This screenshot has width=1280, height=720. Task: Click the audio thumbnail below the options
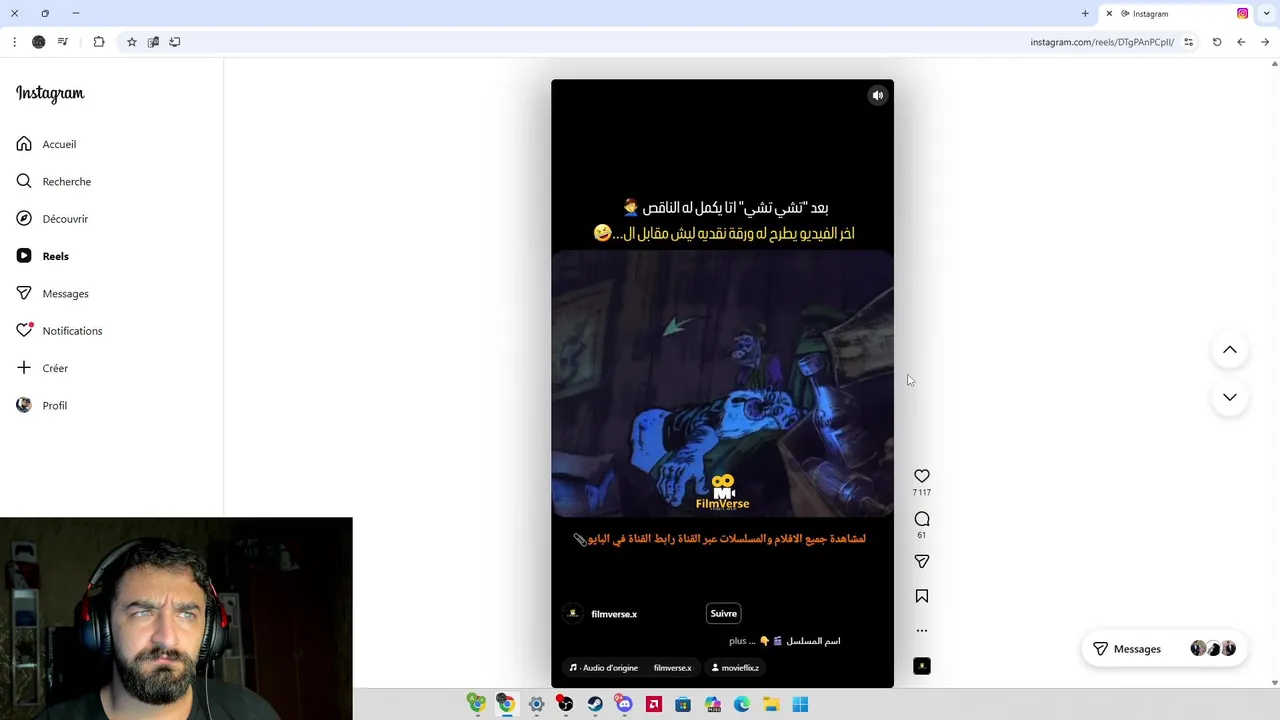922,666
